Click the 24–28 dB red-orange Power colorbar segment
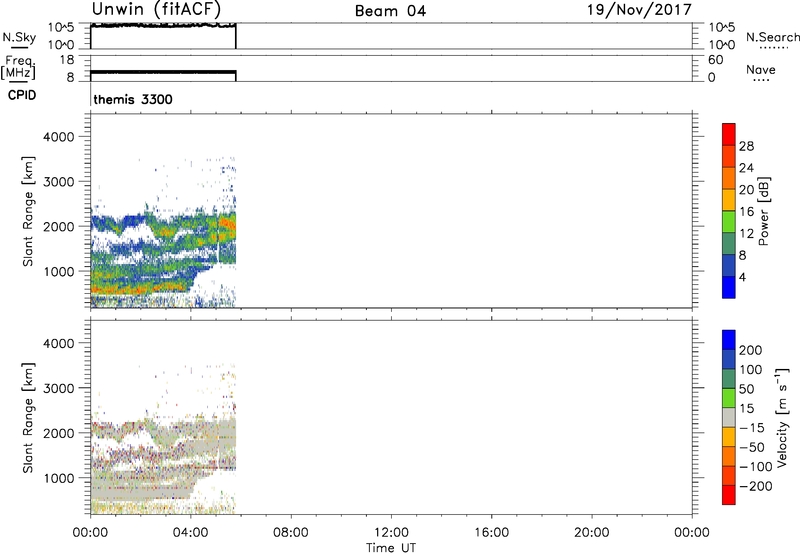Viewport: 800px width, 554px height. coord(729,156)
